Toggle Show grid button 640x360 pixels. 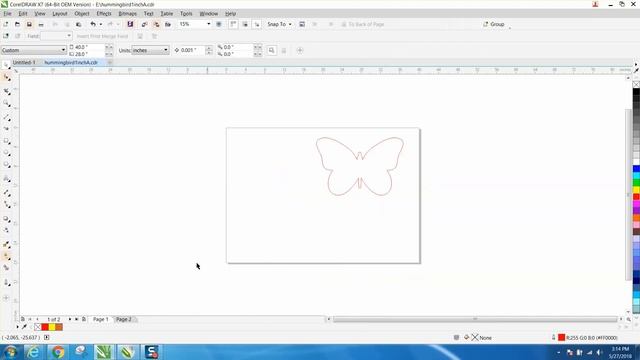tap(245, 24)
